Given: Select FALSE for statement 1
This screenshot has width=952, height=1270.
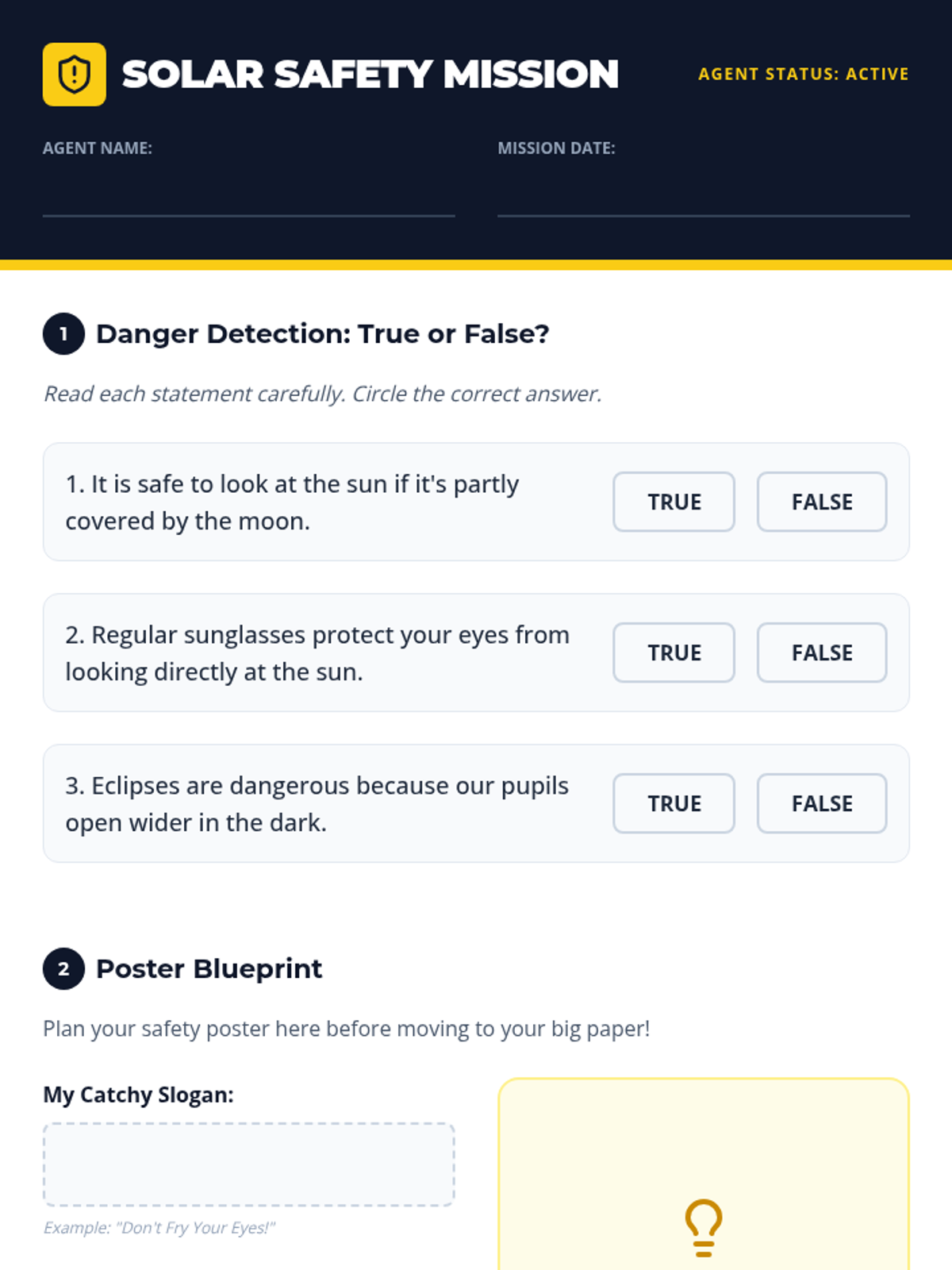Looking at the screenshot, I should click(x=822, y=502).
